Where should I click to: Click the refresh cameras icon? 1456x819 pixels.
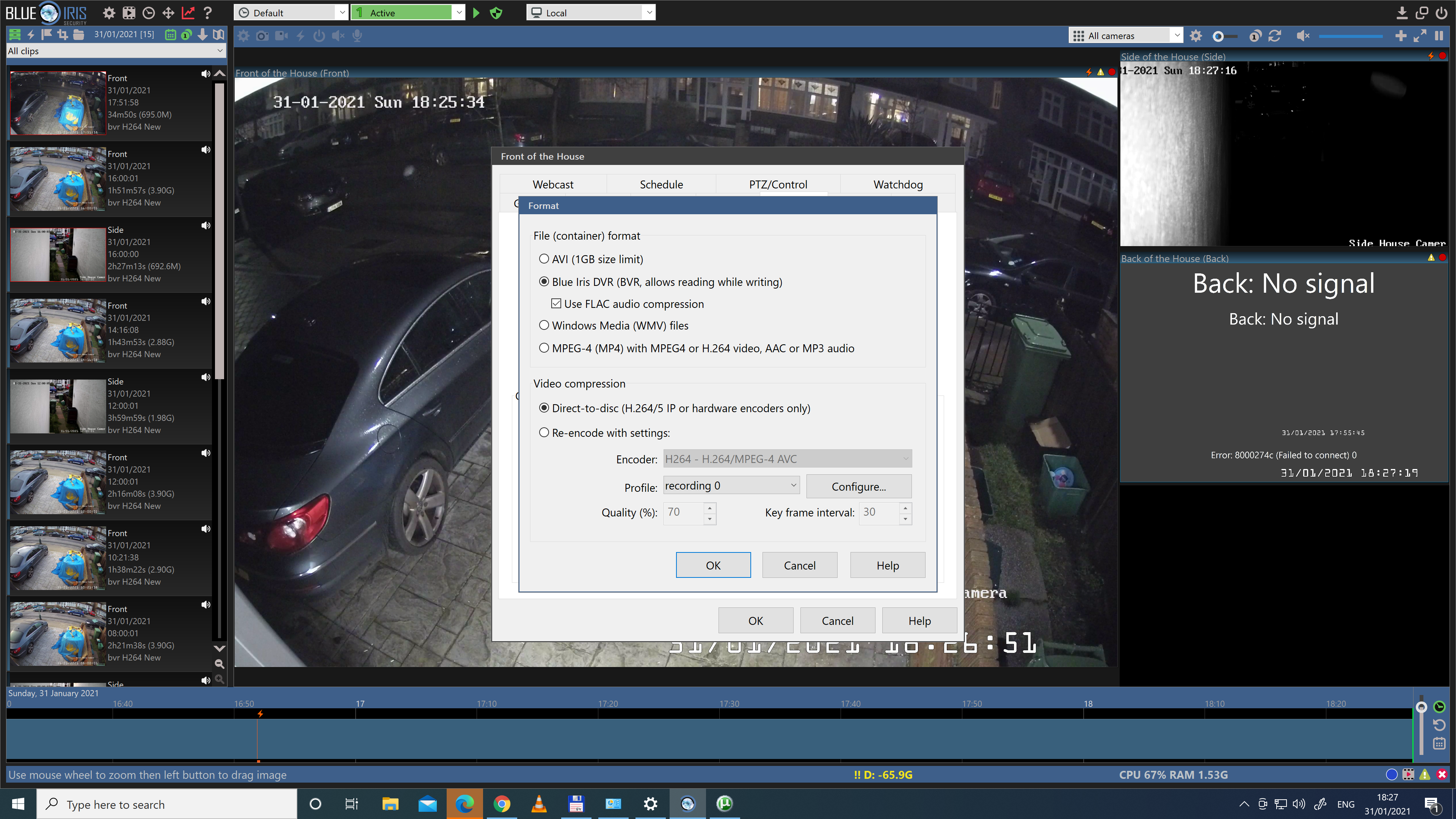pos(1274,36)
